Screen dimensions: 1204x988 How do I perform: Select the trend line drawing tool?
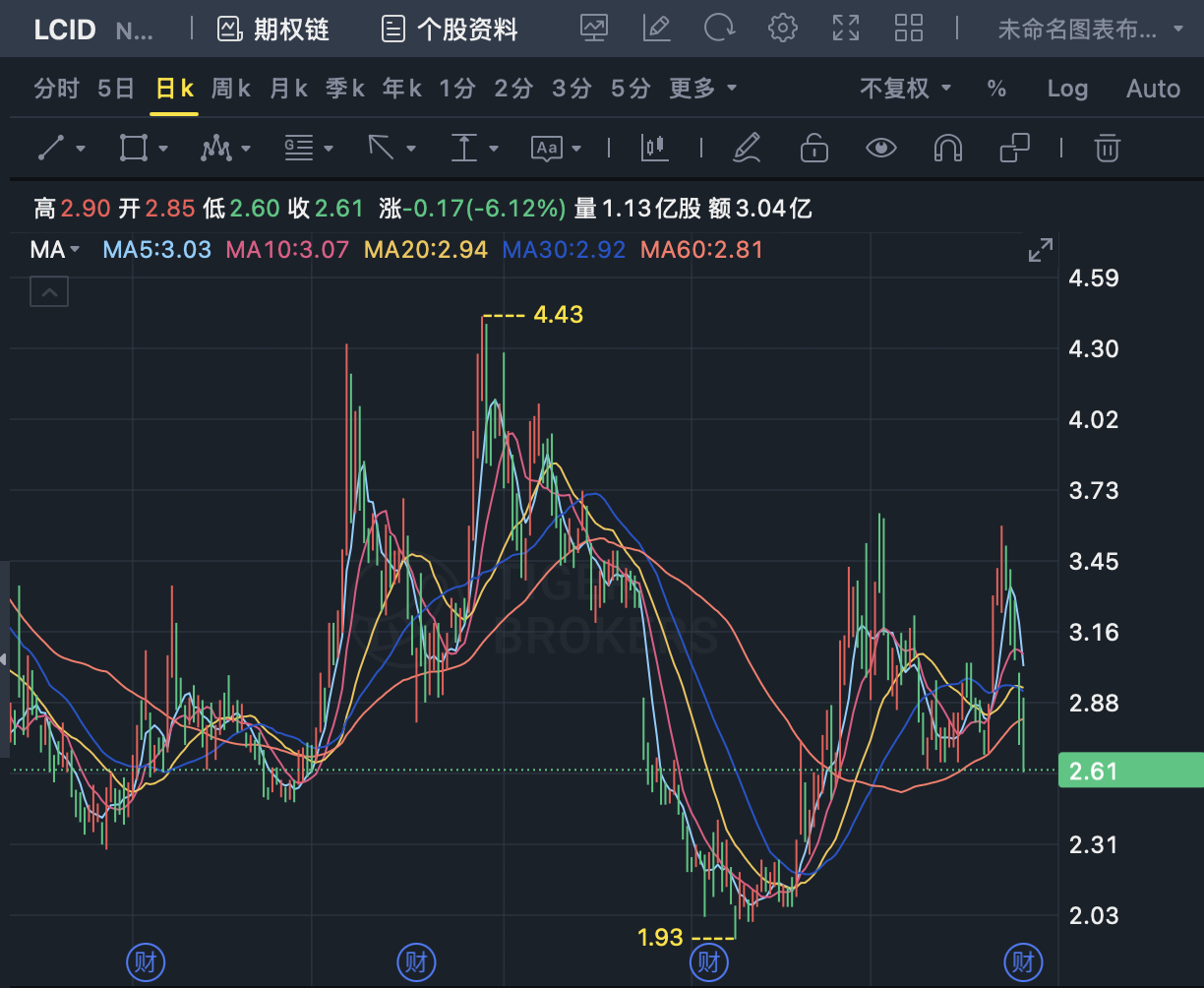(x=51, y=149)
